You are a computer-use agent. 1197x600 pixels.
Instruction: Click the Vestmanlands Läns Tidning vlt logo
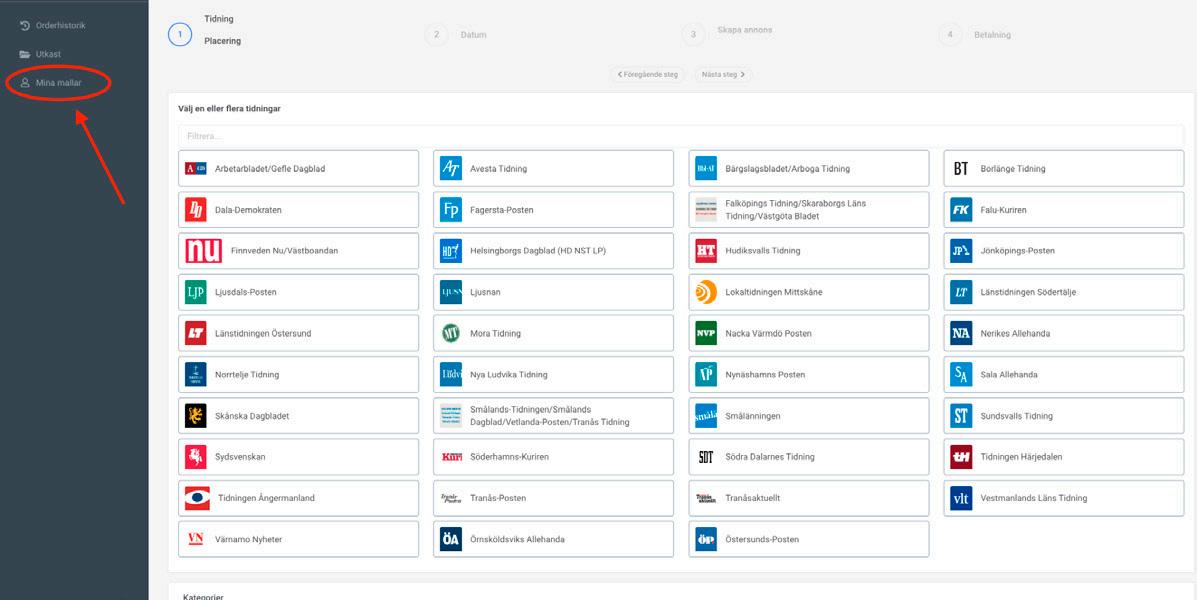[x=961, y=498]
